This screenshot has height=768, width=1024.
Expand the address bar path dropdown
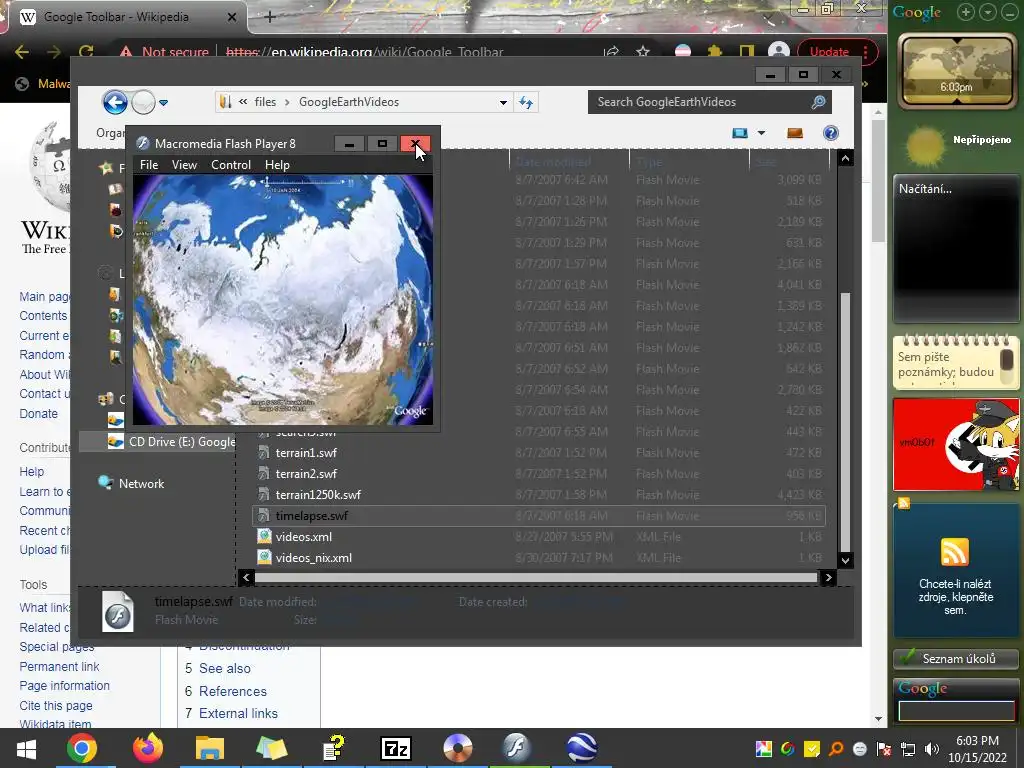(x=503, y=103)
